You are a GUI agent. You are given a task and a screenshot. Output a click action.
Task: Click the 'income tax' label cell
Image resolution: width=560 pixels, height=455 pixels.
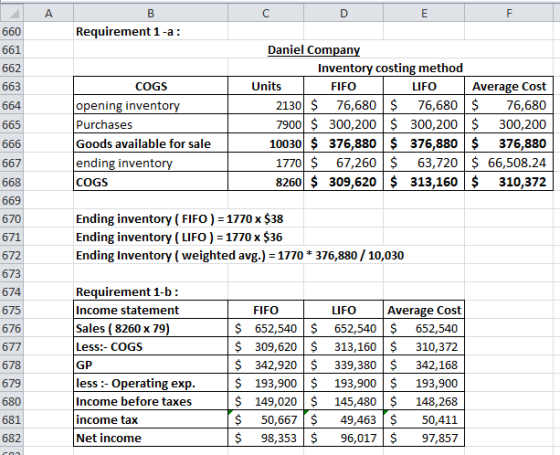[x=151, y=419]
